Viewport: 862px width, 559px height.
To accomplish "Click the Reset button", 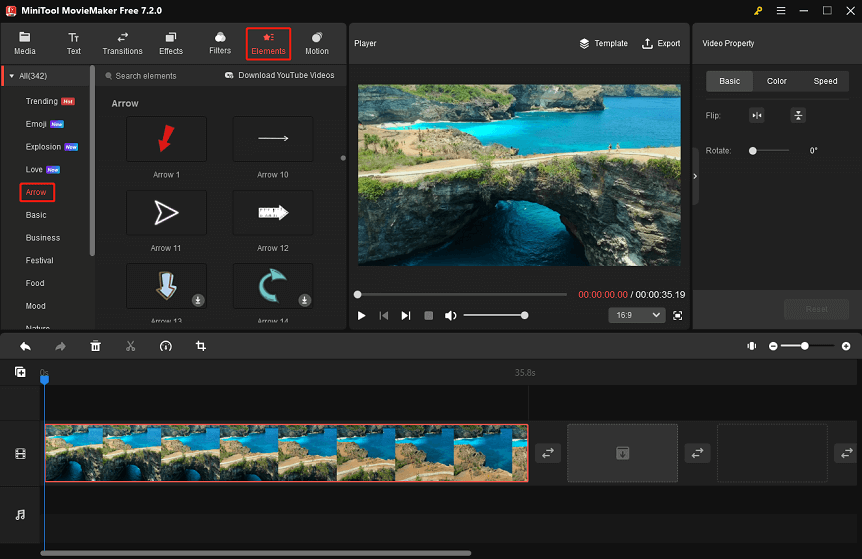I will 816,309.
